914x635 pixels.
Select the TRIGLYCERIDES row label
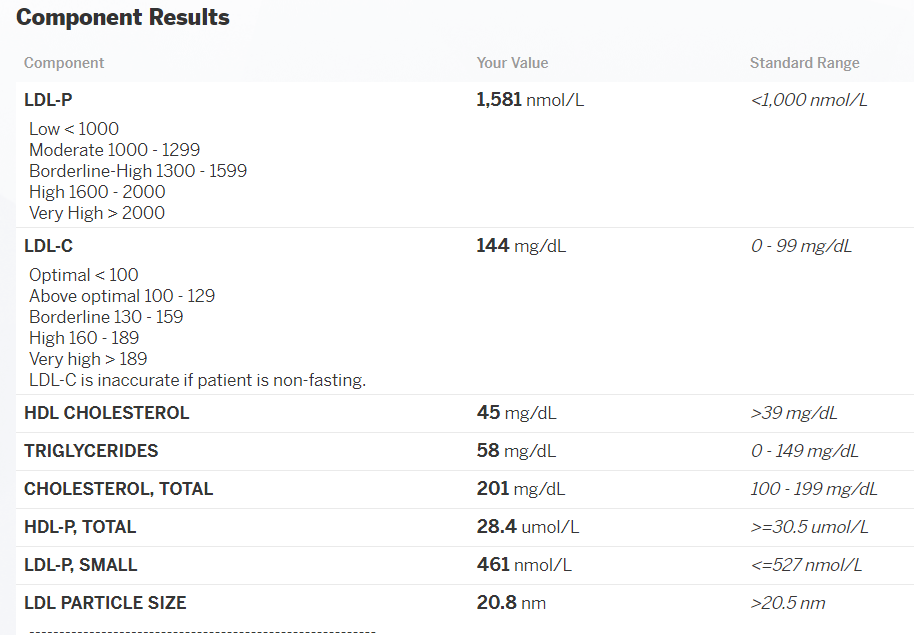pyautogui.click(x=91, y=451)
